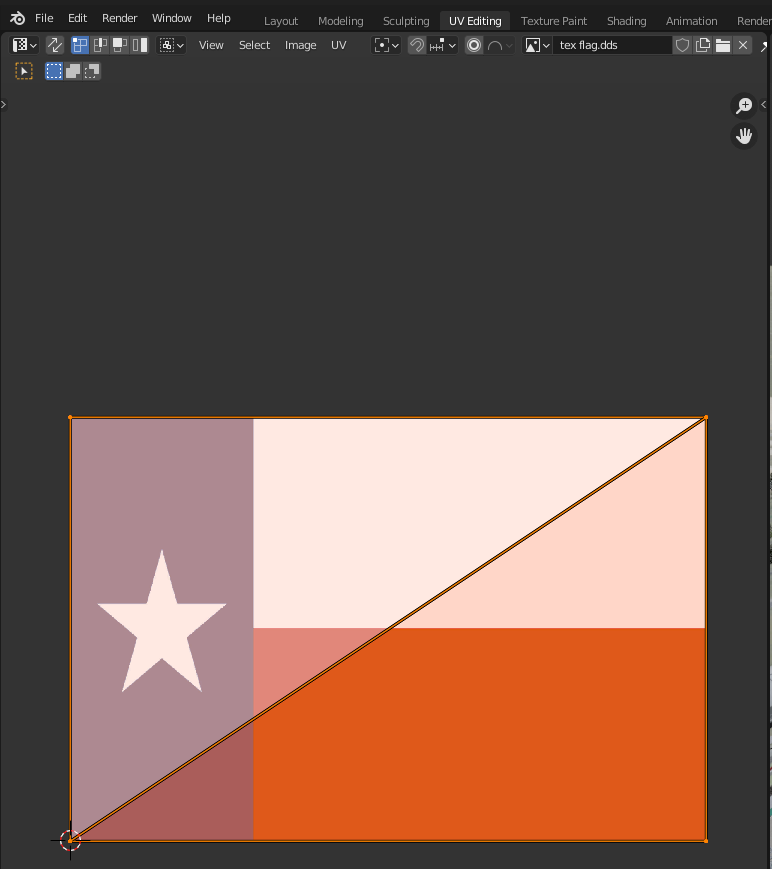Screen dimensions: 772x869
Task: Set selection mode to new selection
Action: click(x=54, y=71)
